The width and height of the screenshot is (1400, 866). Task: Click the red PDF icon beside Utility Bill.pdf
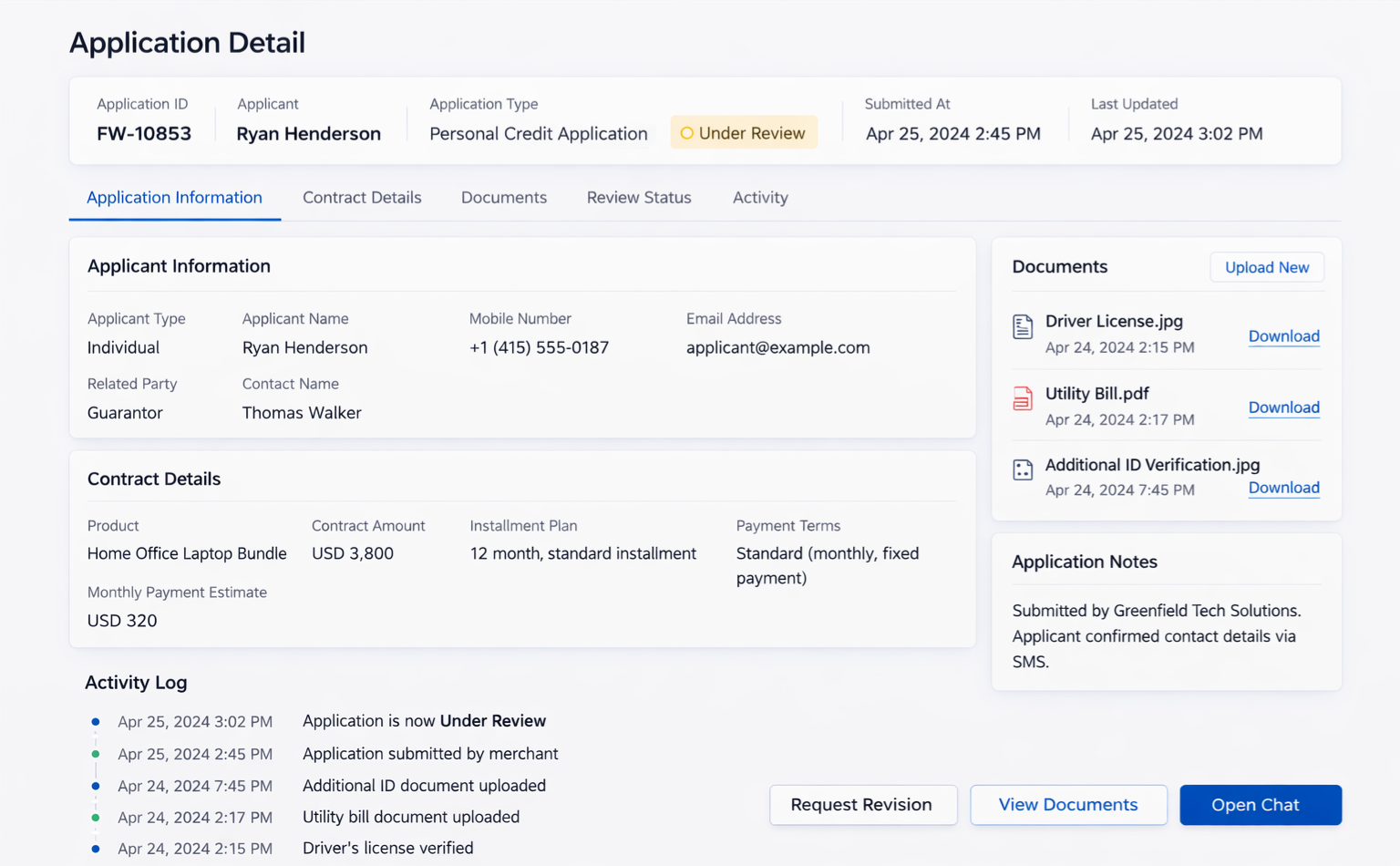click(1023, 398)
